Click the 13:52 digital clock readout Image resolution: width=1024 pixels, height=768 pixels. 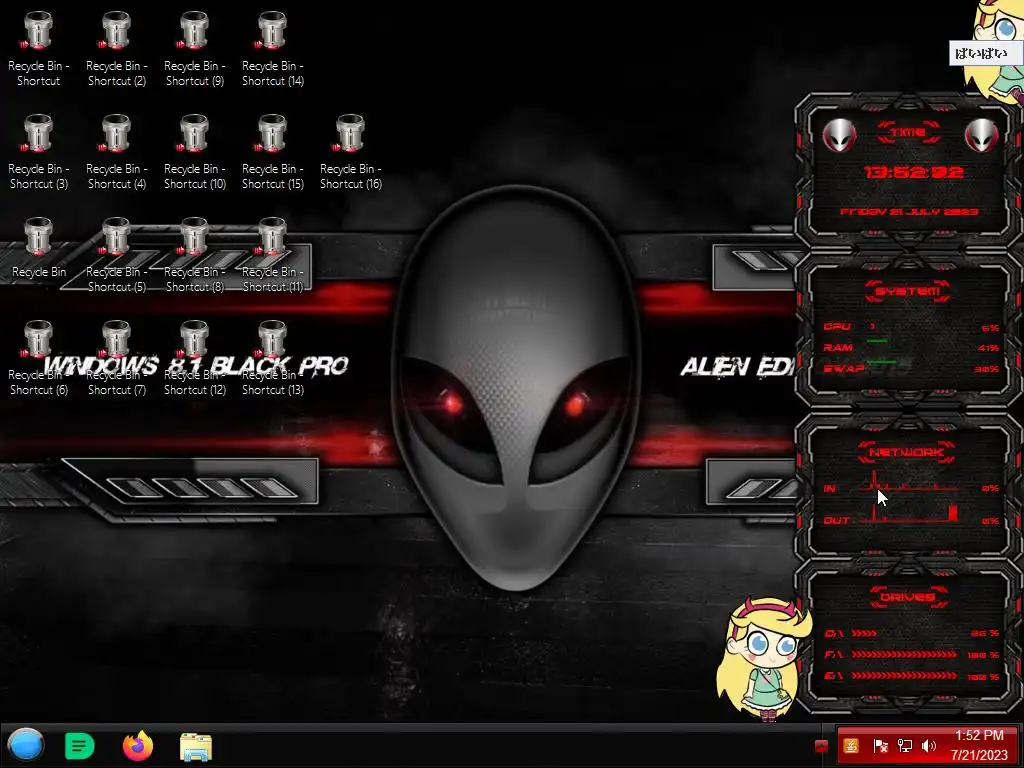click(x=914, y=172)
